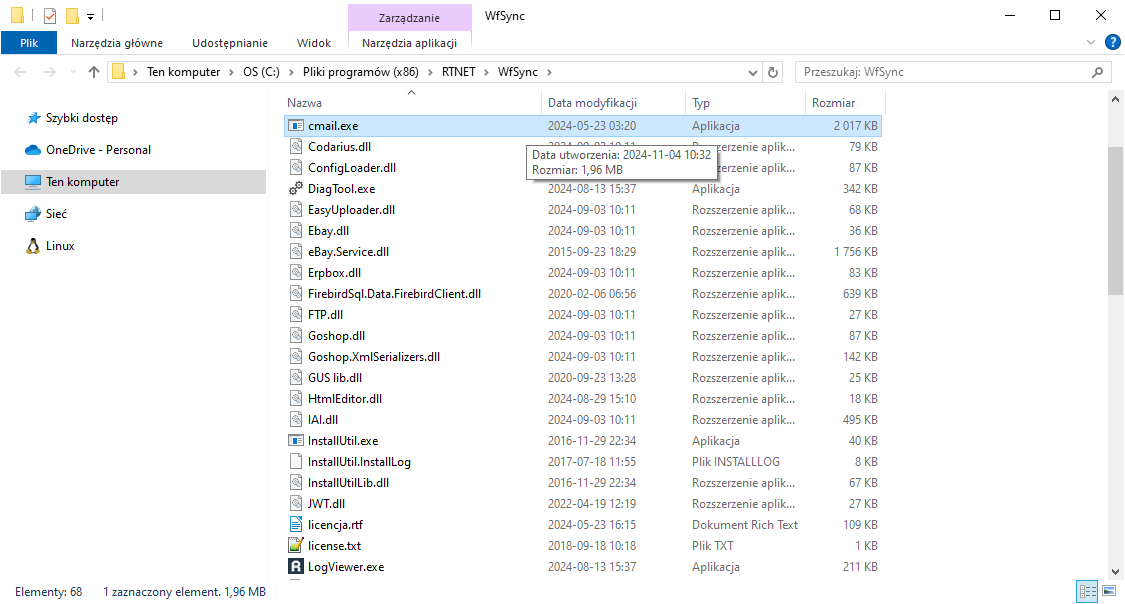
Task: Click the Properties quick access toolbar icon
Action: point(50,15)
